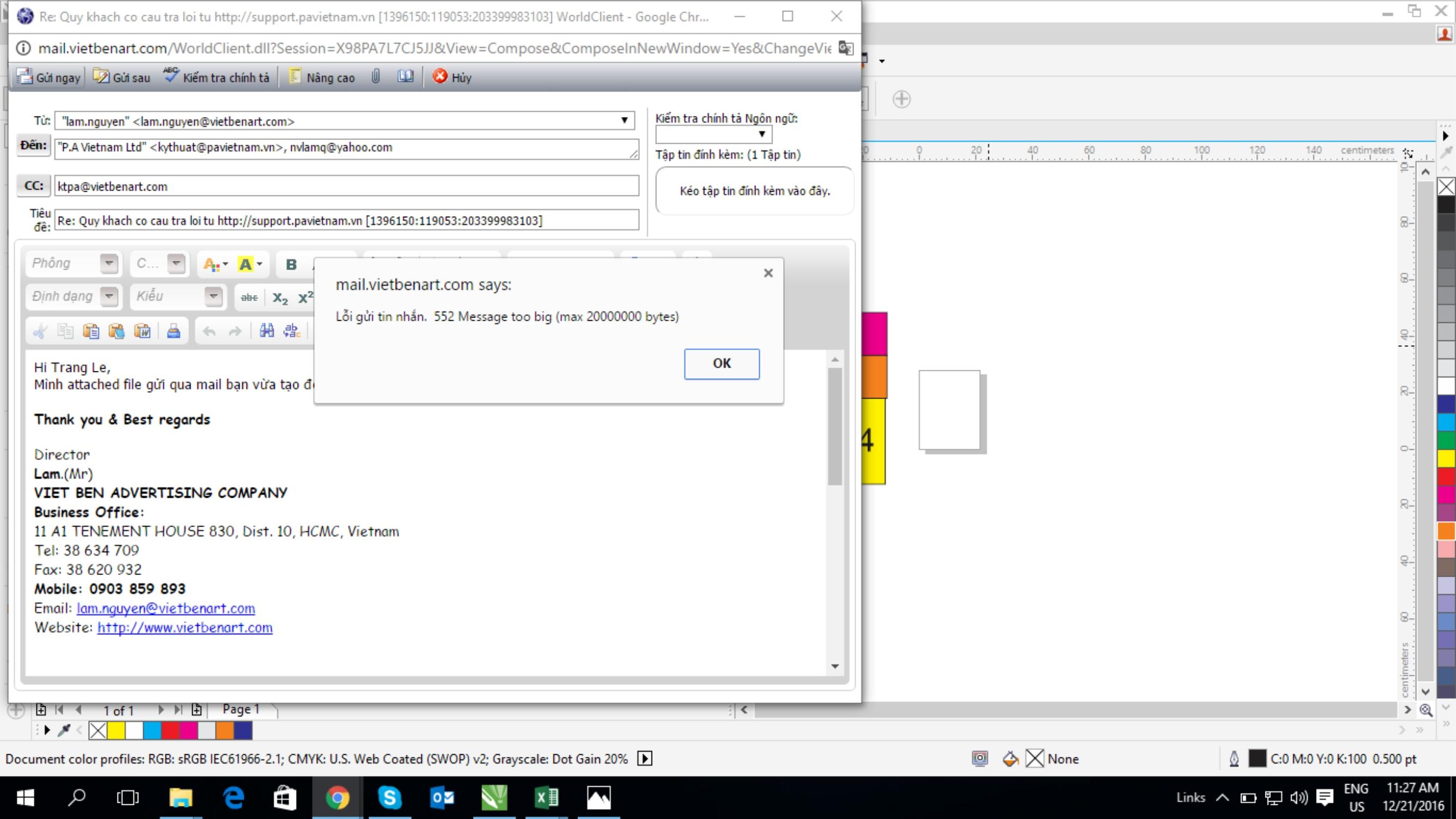Open Action Center notifications icon
Screen dimensions: 1456x819
click(x=1324, y=798)
